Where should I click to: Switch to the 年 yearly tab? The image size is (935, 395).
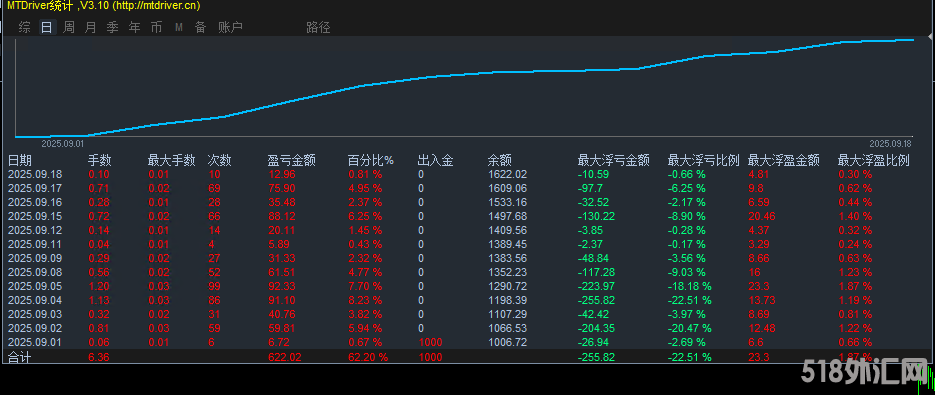point(135,27)
